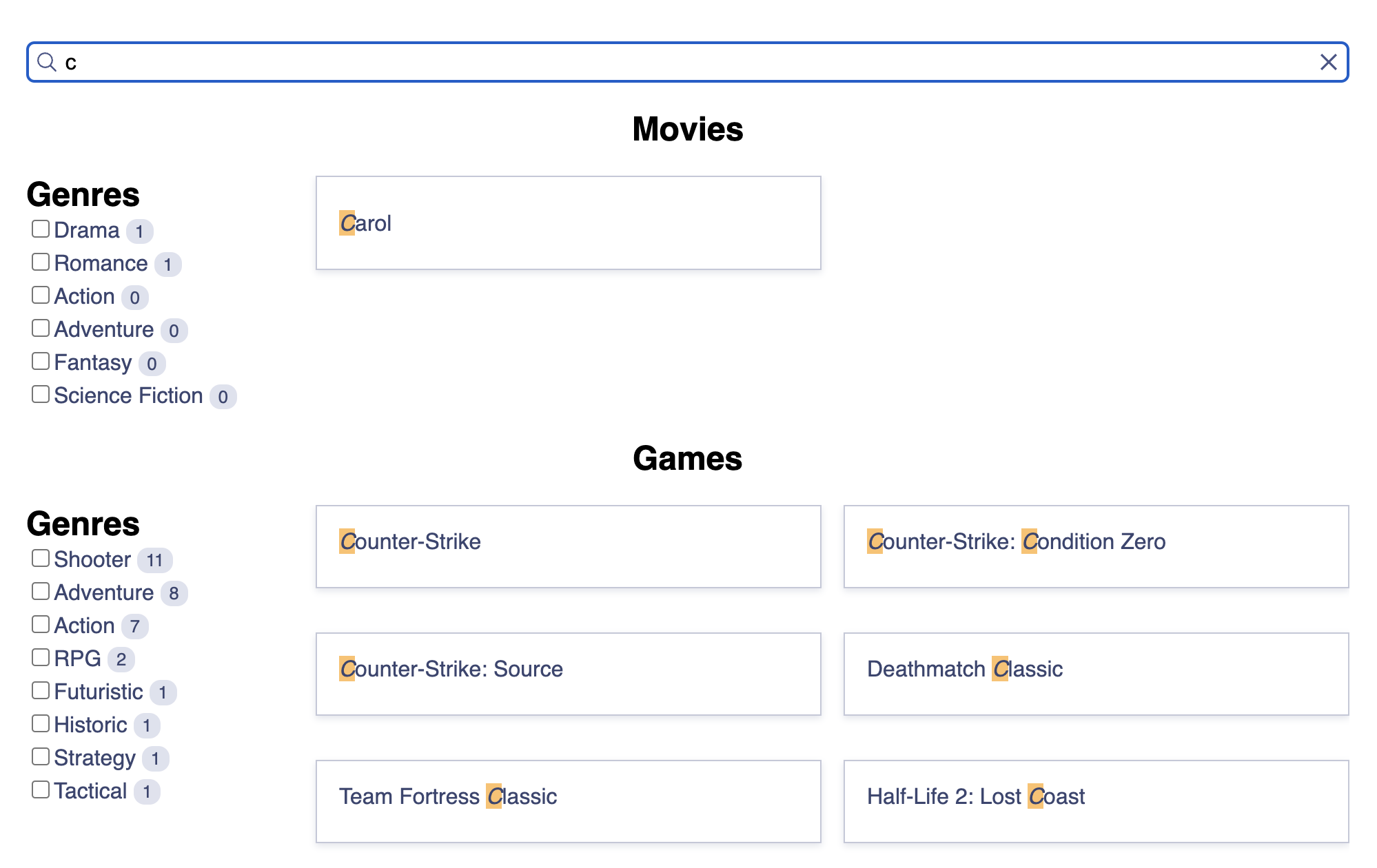Check the Drama genre checkbox under Movies
Viewport: 1377px width, 868px height.
coord(41,229)
